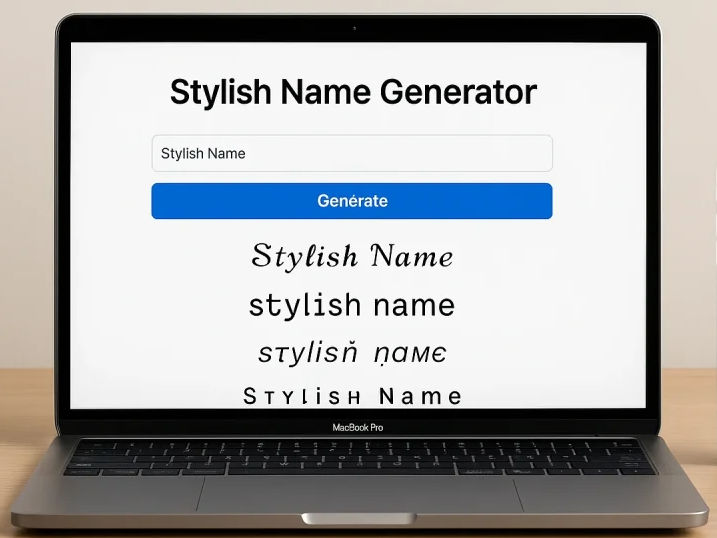
Task: Pick the italic small-caps stylish name result
Action: coord(352,353)
